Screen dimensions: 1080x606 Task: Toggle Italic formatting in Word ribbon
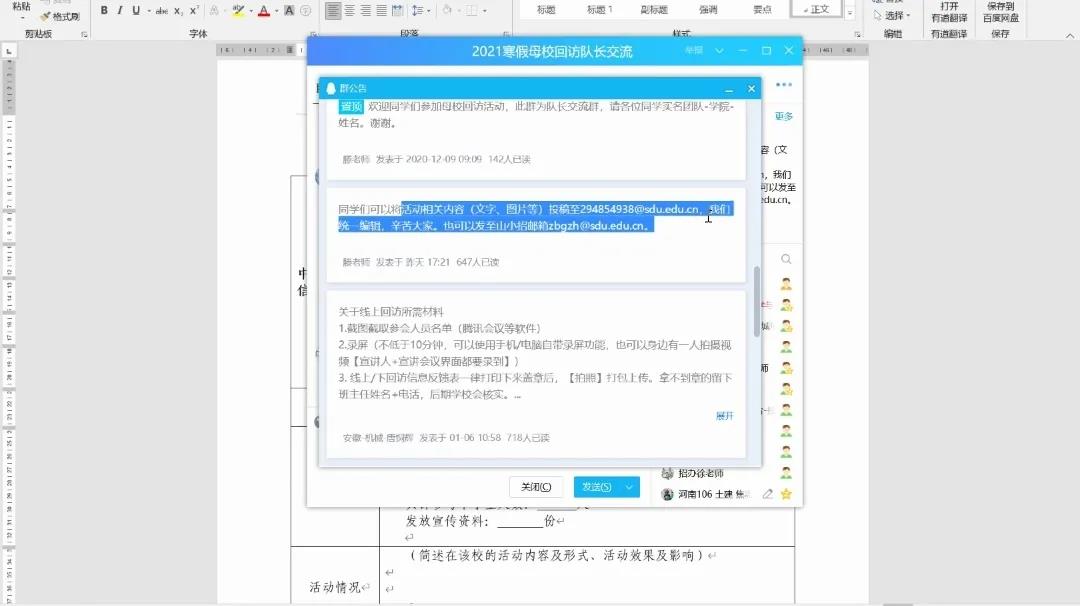(120, 11)
